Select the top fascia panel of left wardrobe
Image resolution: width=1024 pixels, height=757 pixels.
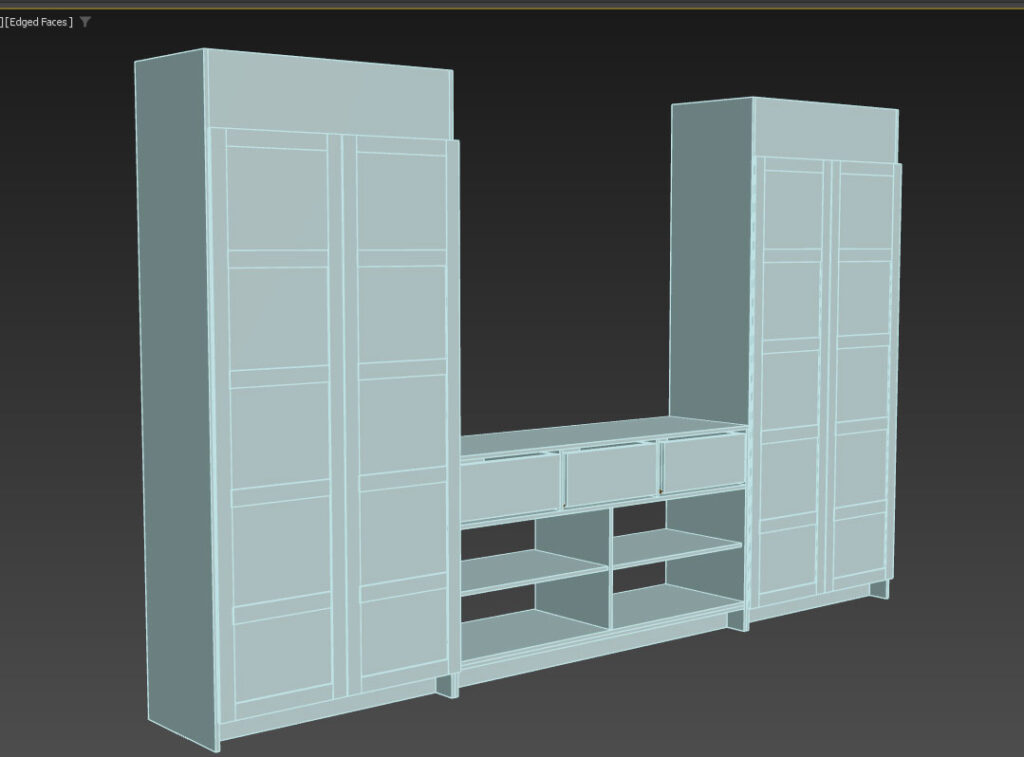pos(328,97)
